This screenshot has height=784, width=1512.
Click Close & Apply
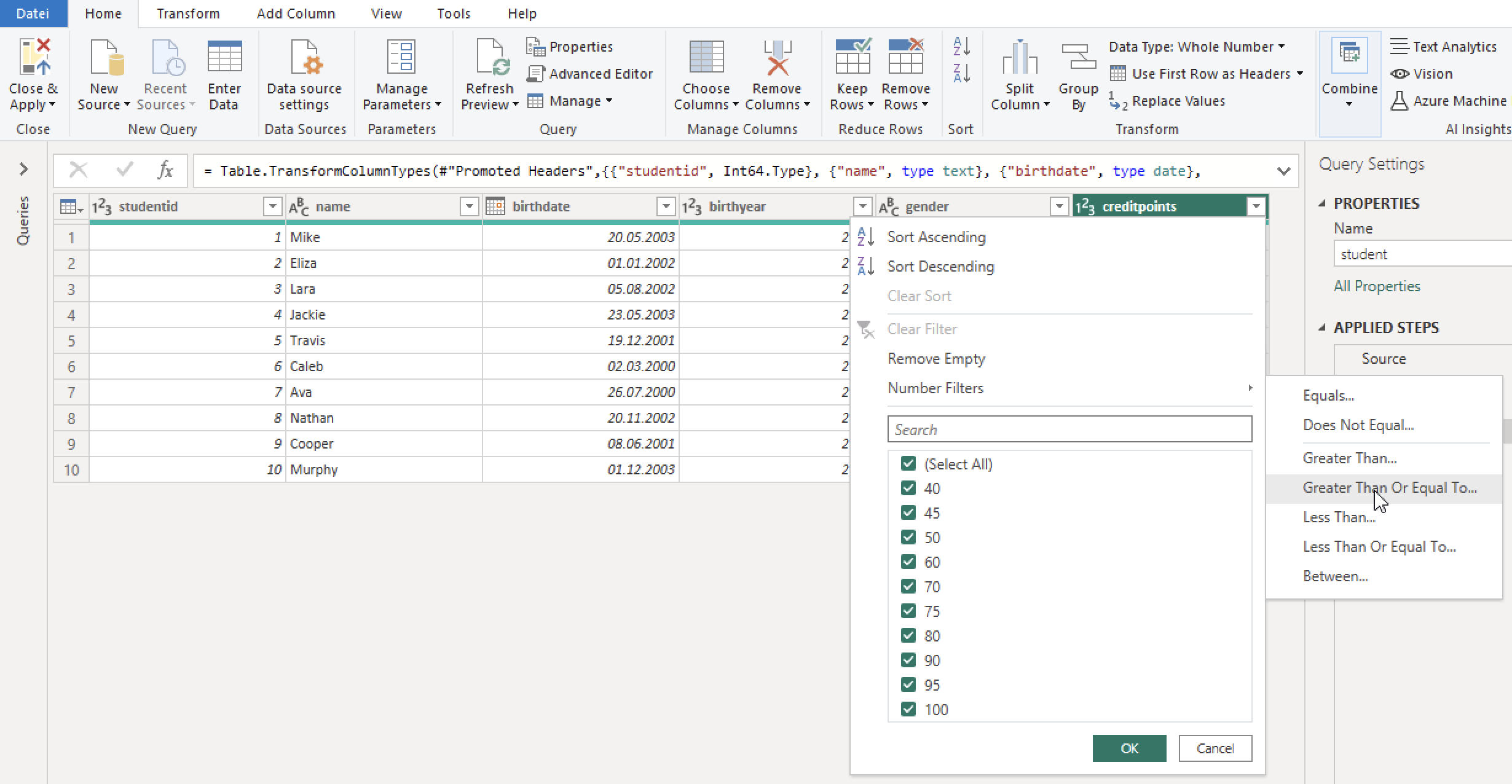(33, 74)
